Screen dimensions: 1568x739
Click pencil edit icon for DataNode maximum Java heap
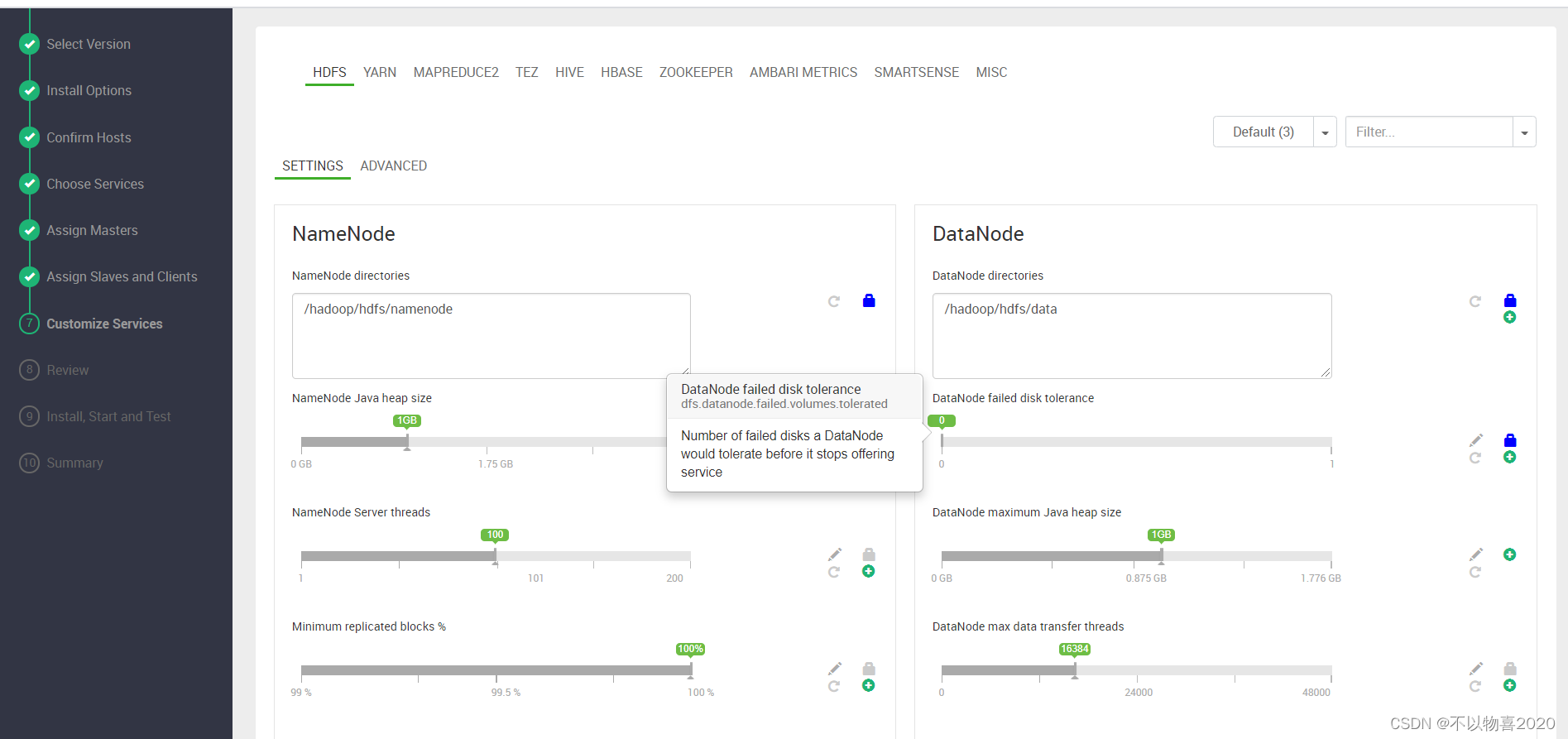tap(1476, 554)
